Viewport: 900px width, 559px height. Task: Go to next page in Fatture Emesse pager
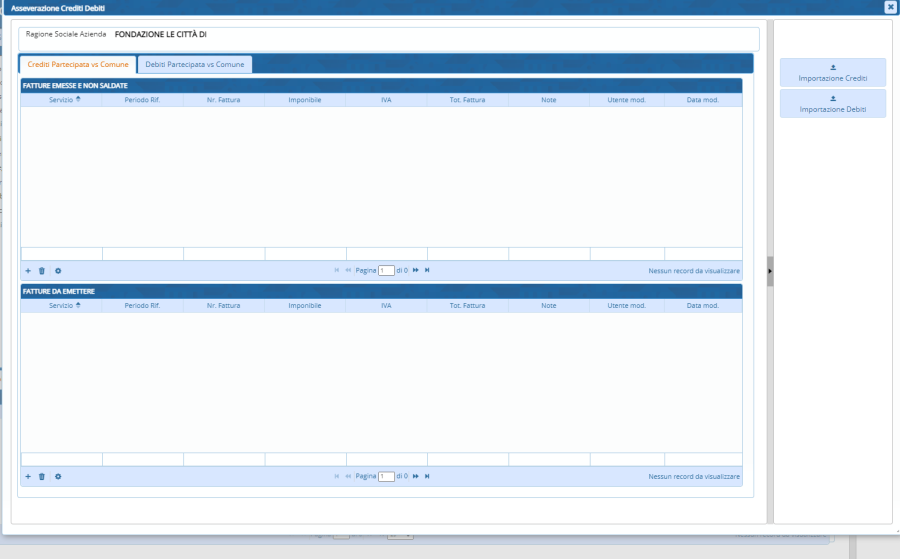point(416,271)
